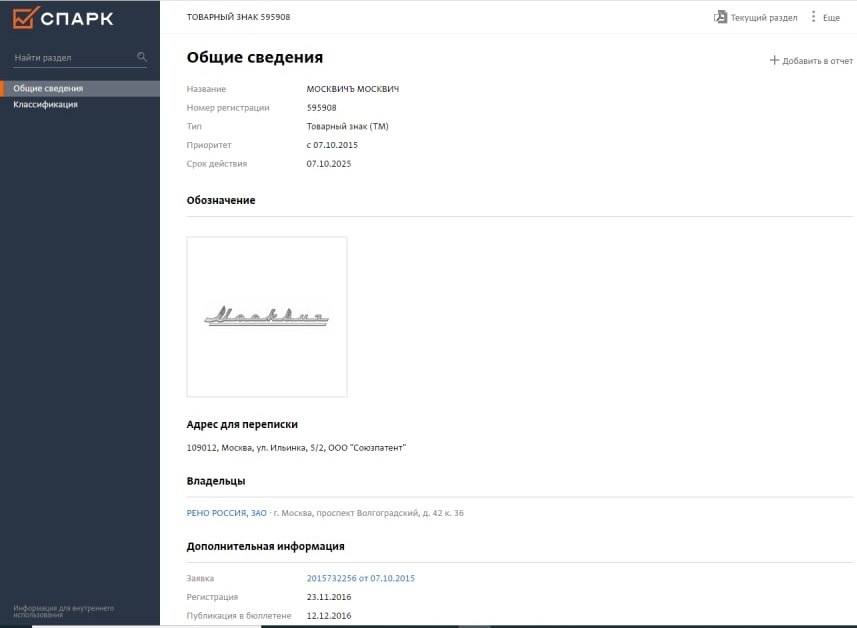Click the SPARK logo checkmark icon

26,17
